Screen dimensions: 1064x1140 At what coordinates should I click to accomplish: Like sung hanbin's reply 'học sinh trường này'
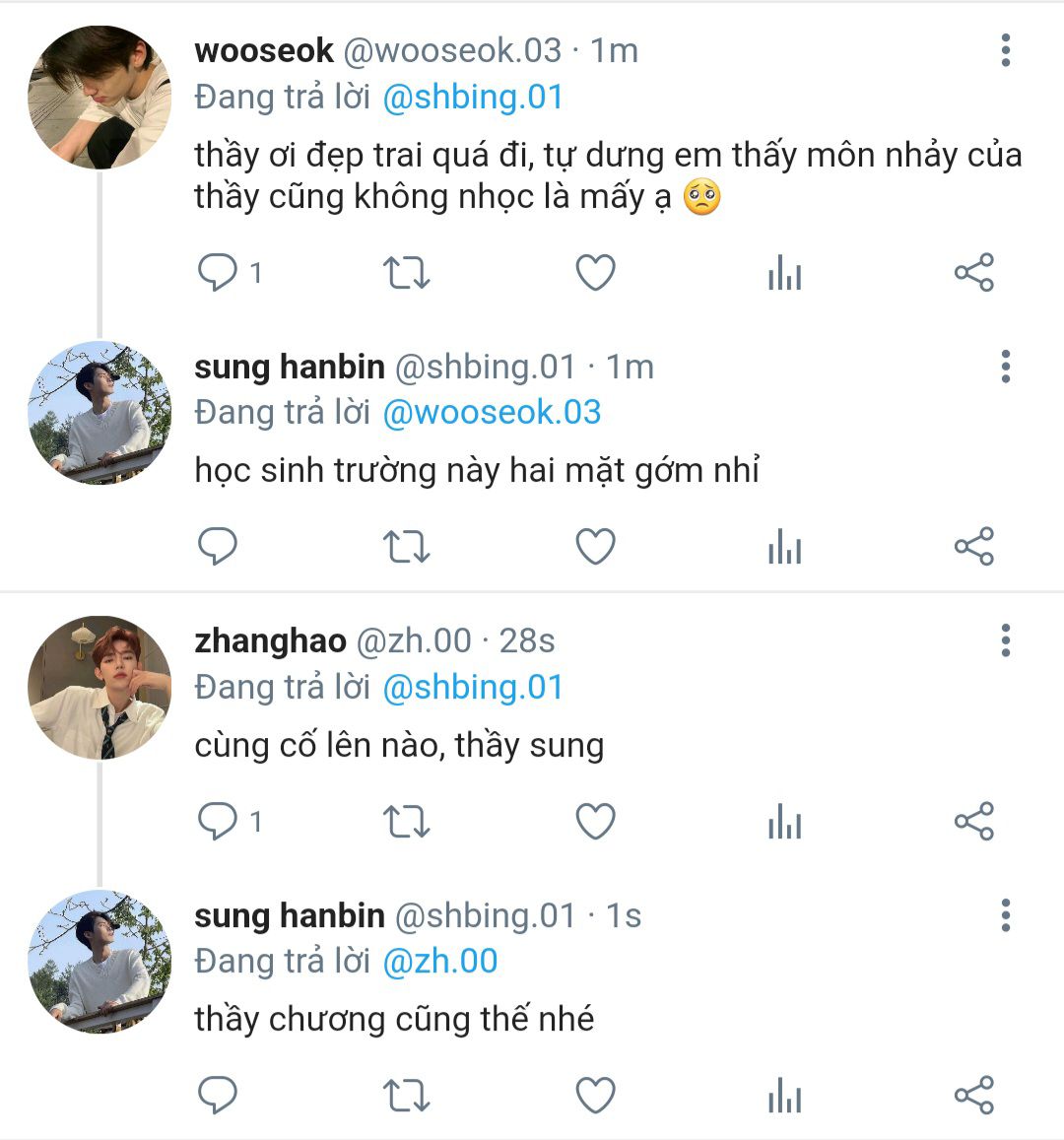(595, 546)
